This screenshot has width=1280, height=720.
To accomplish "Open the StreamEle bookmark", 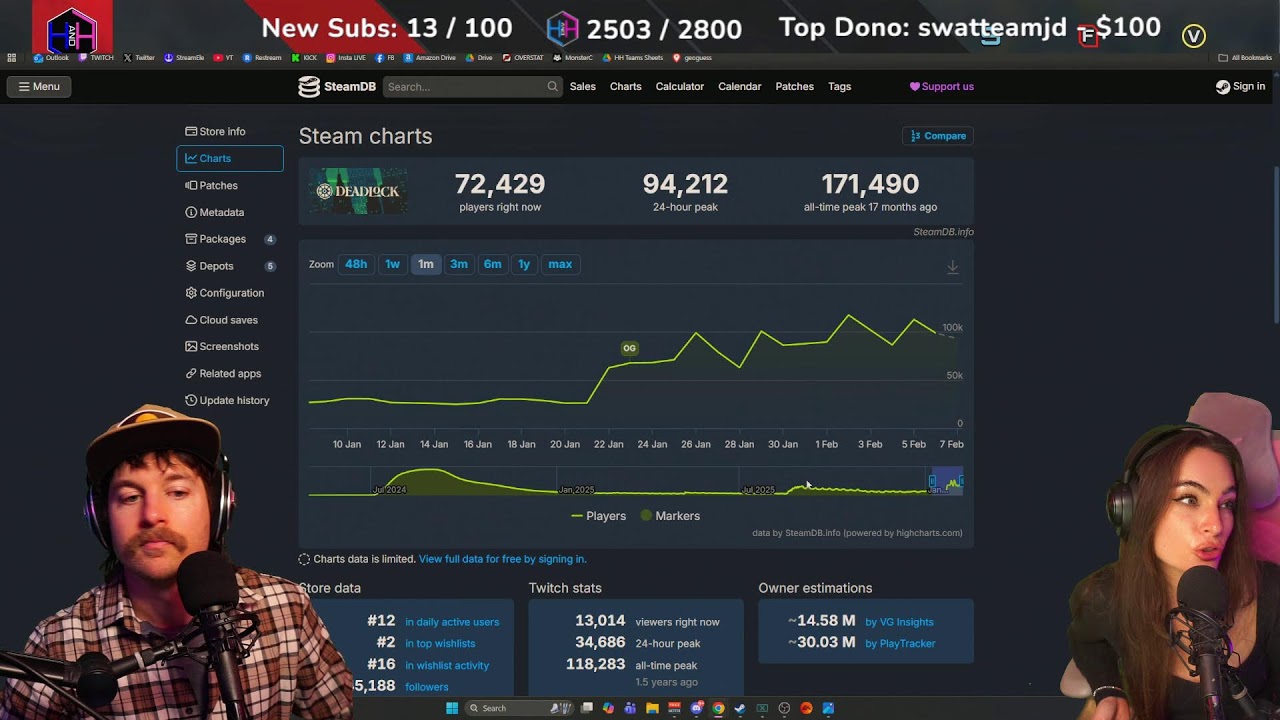I will click(x=184, y=58).
